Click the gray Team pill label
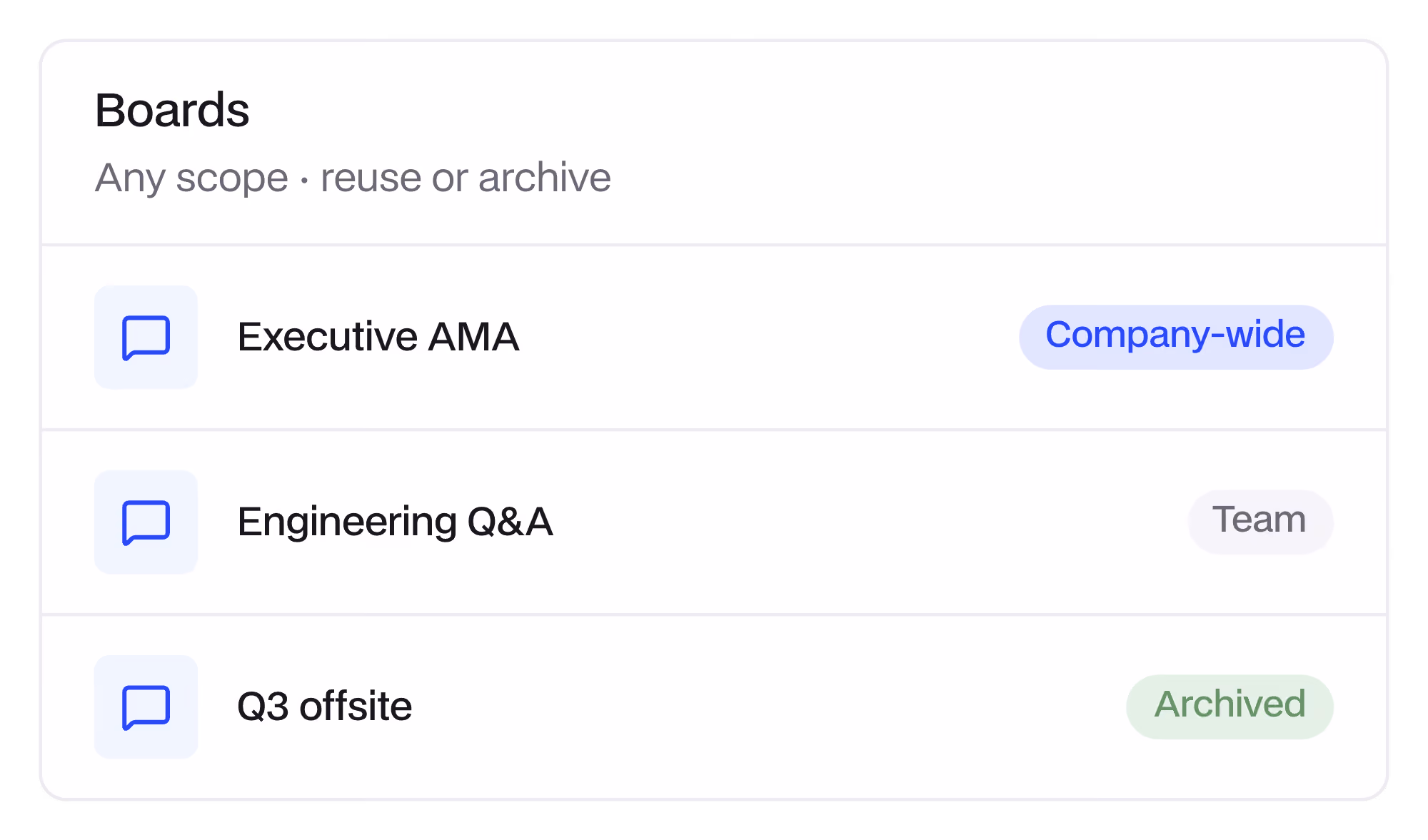Screen dimensions: 1428x840 (x=1260, y=522)
